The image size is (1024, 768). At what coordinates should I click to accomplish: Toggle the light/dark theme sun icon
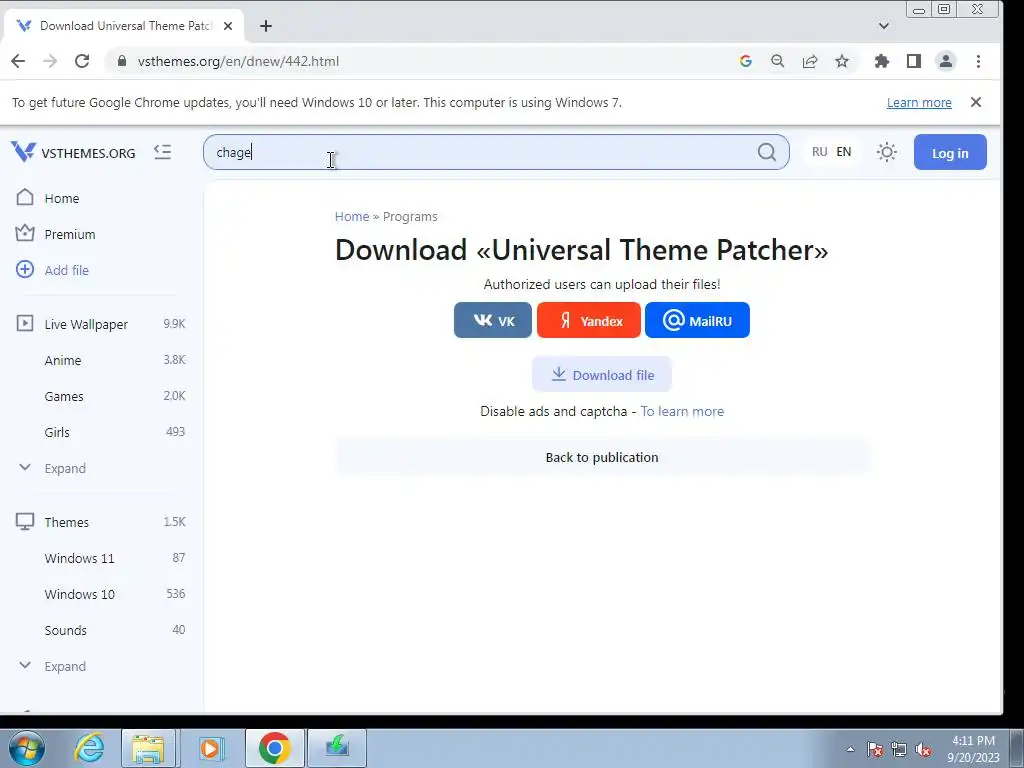[x=886, y=152]
